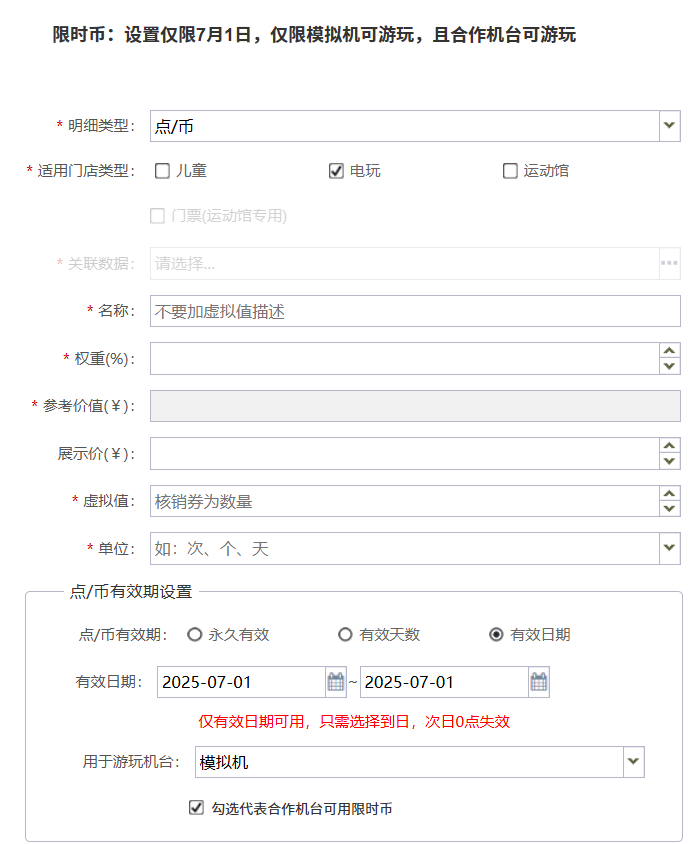Click up arrow on 权重(%) spinner
Viewport: 689px width, 844px height.
pos(670,351)
